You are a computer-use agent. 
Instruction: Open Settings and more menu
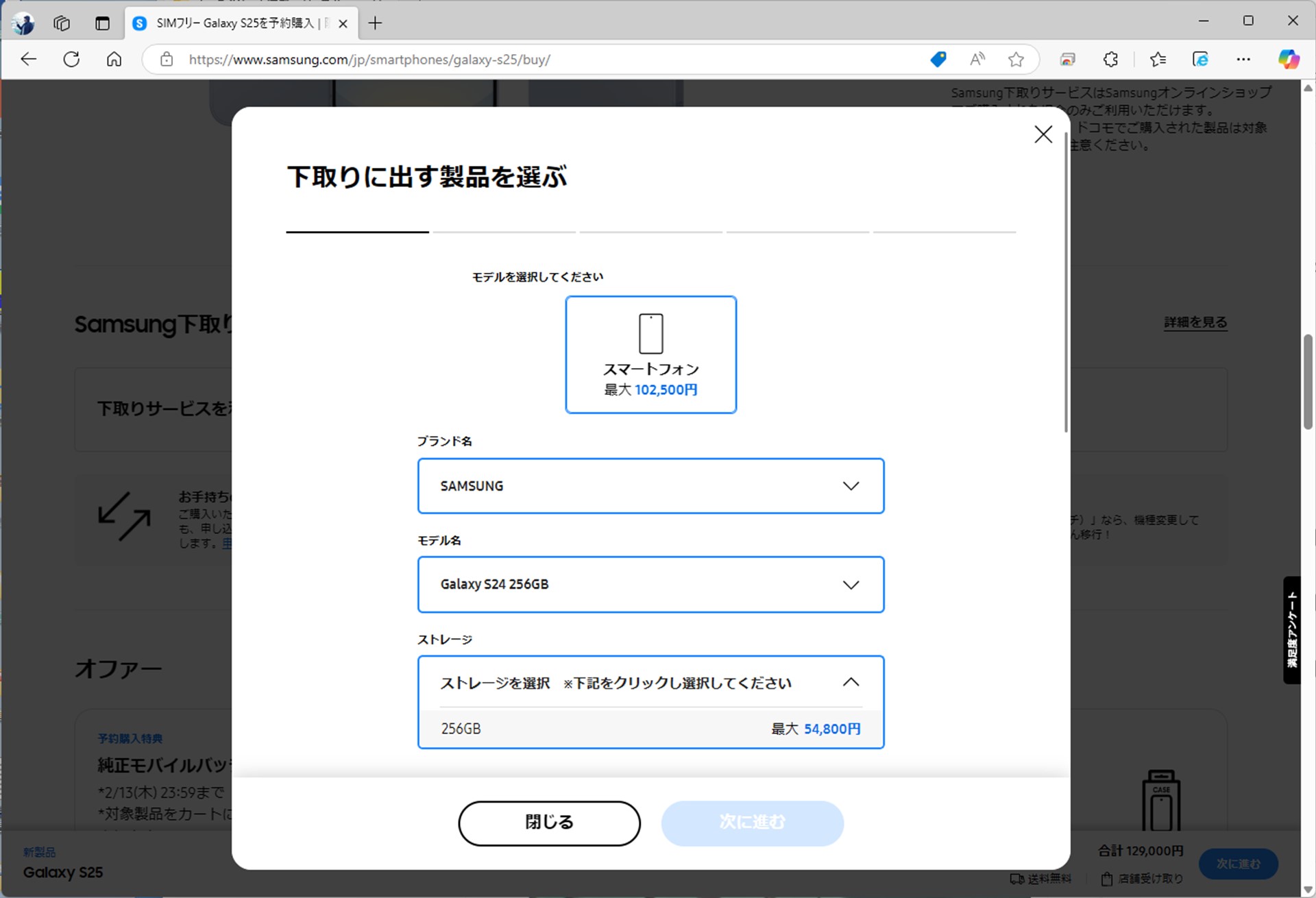1243,60
